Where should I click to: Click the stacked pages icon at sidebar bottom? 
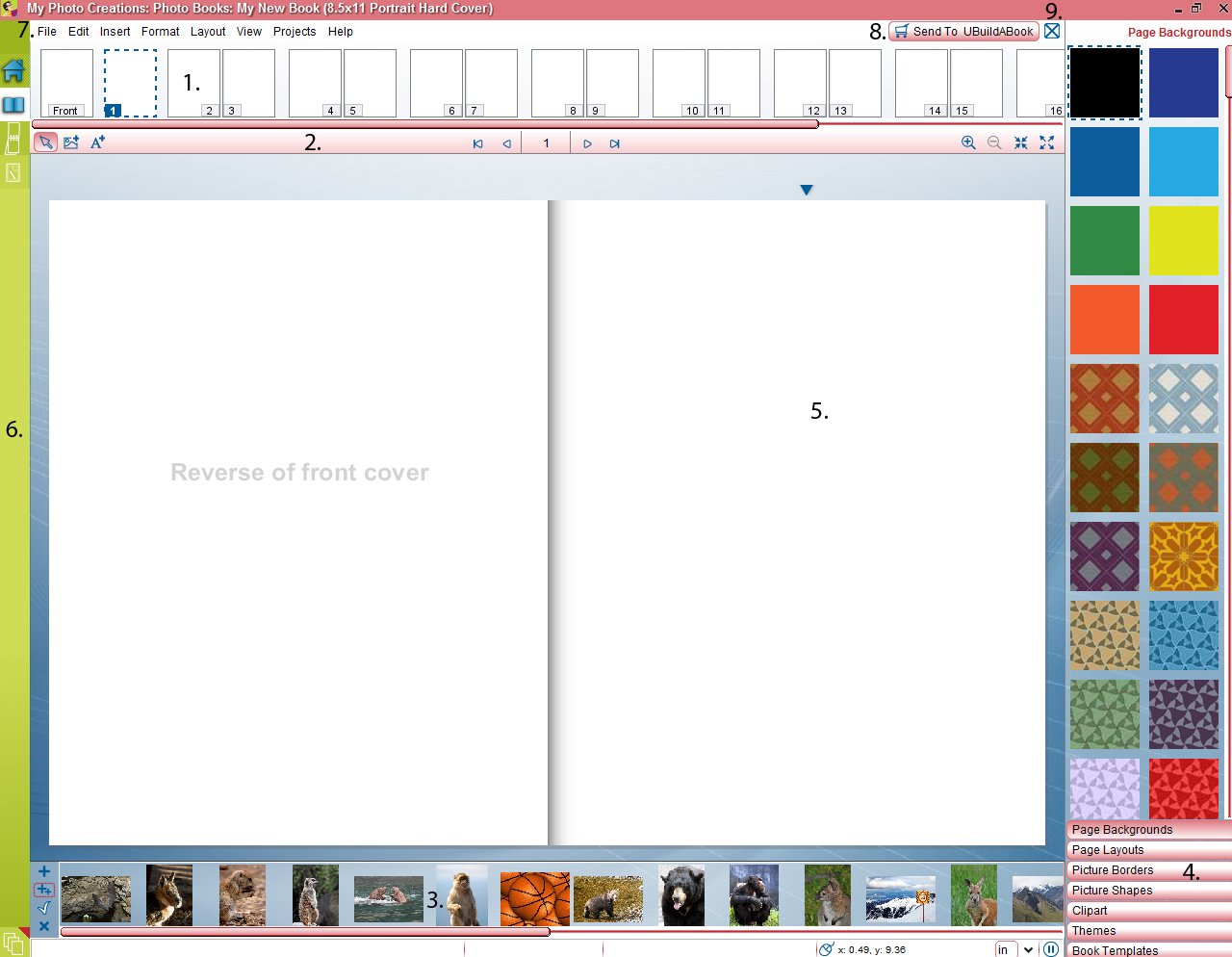[x=13, y=943]
